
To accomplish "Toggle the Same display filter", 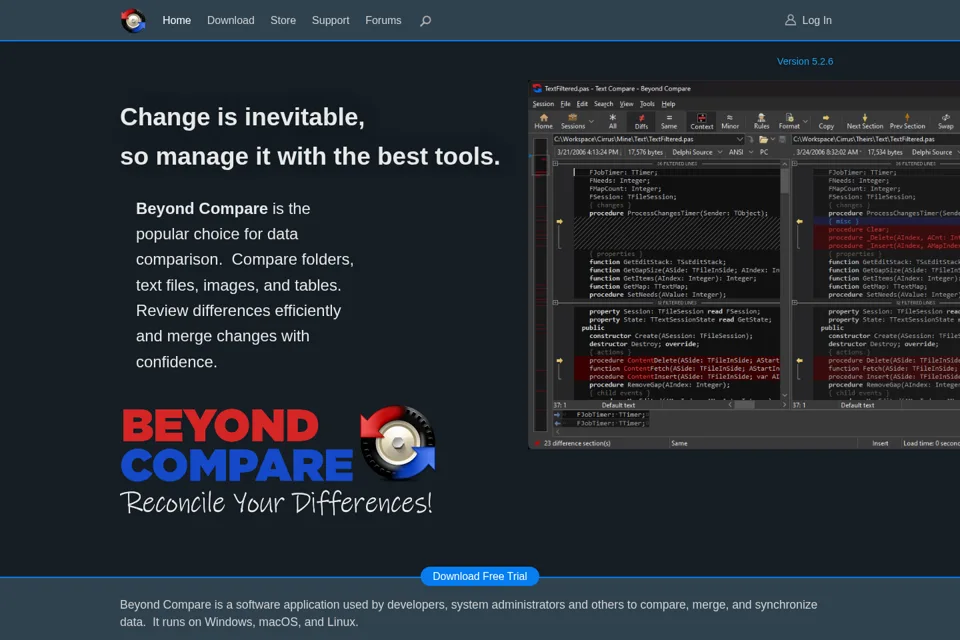I will 669,121.
